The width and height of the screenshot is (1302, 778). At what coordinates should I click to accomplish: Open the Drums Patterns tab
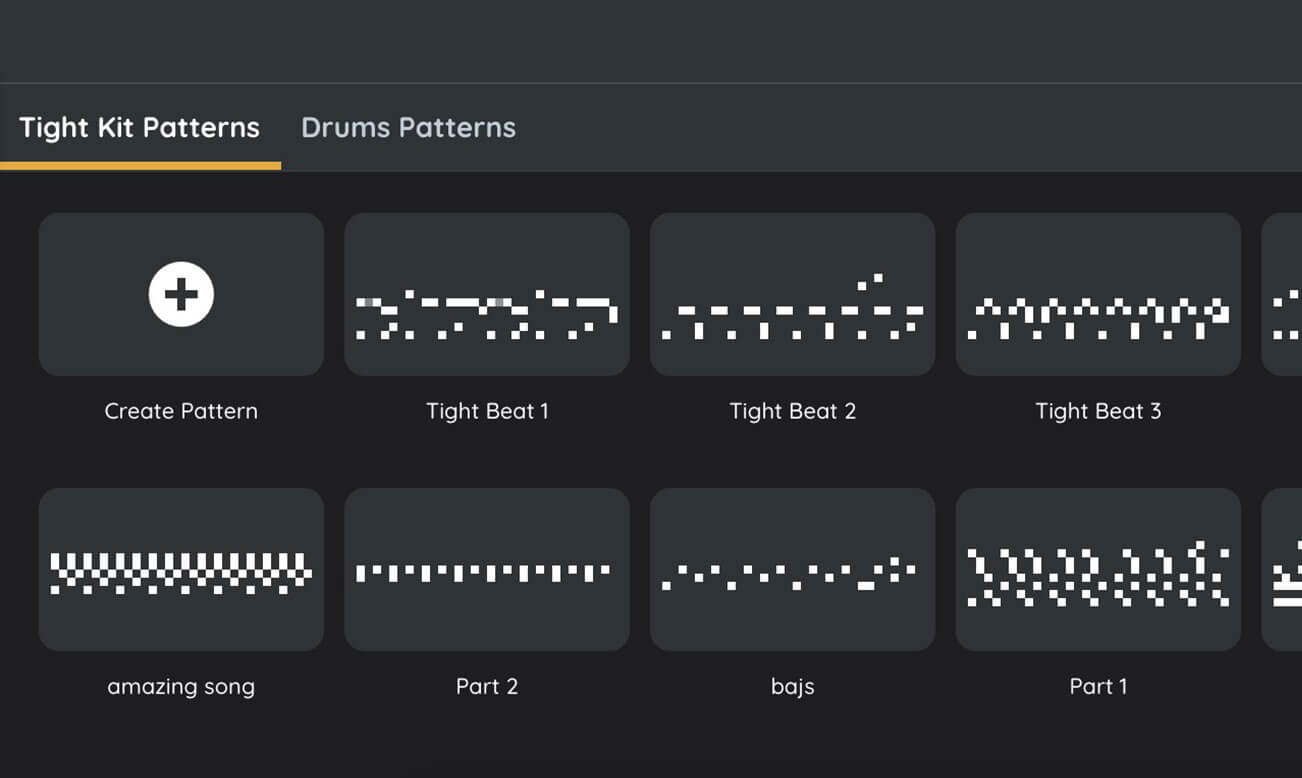408,128
